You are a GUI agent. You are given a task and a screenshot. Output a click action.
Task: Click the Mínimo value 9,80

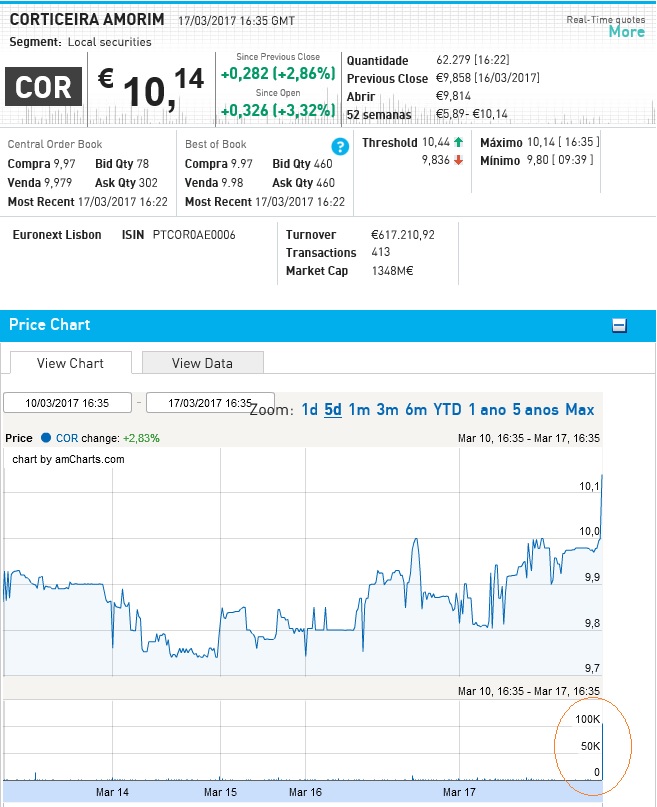tap(538, 160)
